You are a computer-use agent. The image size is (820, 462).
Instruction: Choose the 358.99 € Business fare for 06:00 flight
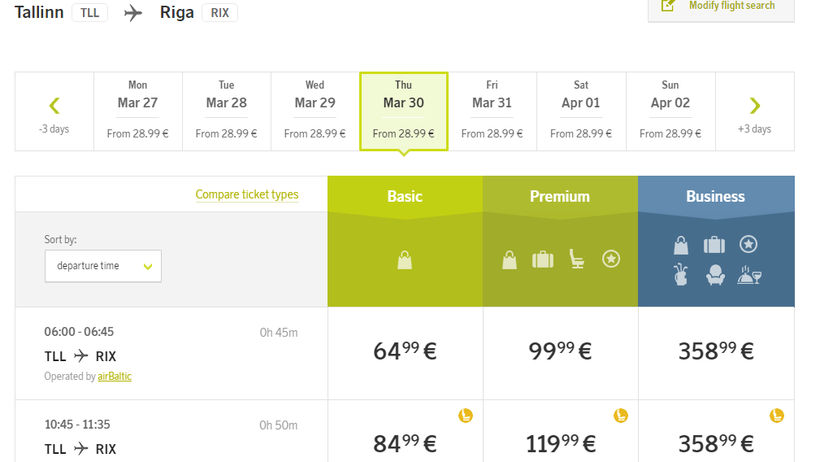[x=715, y=352]
